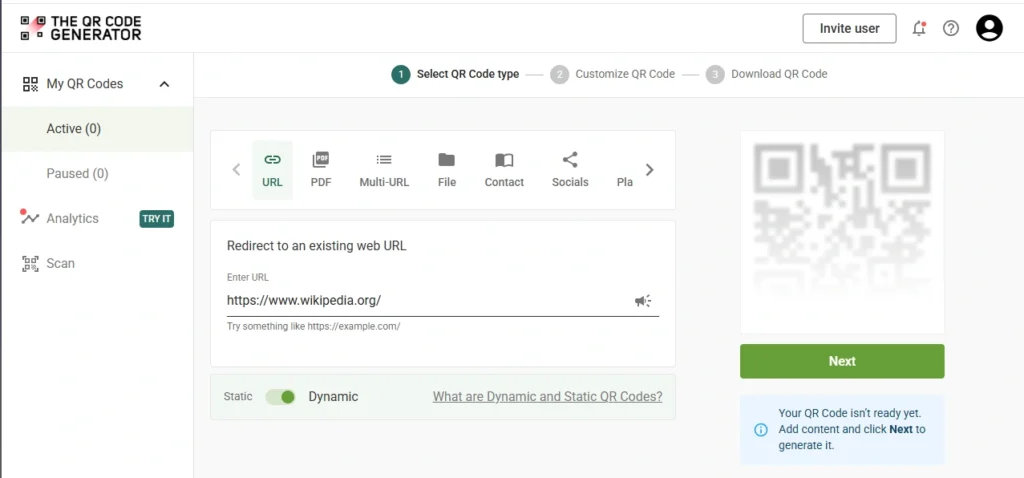Screen dimensions: 1024x478
Task: Collapse the My QR Codes section
Action: [x=165, y=84]
